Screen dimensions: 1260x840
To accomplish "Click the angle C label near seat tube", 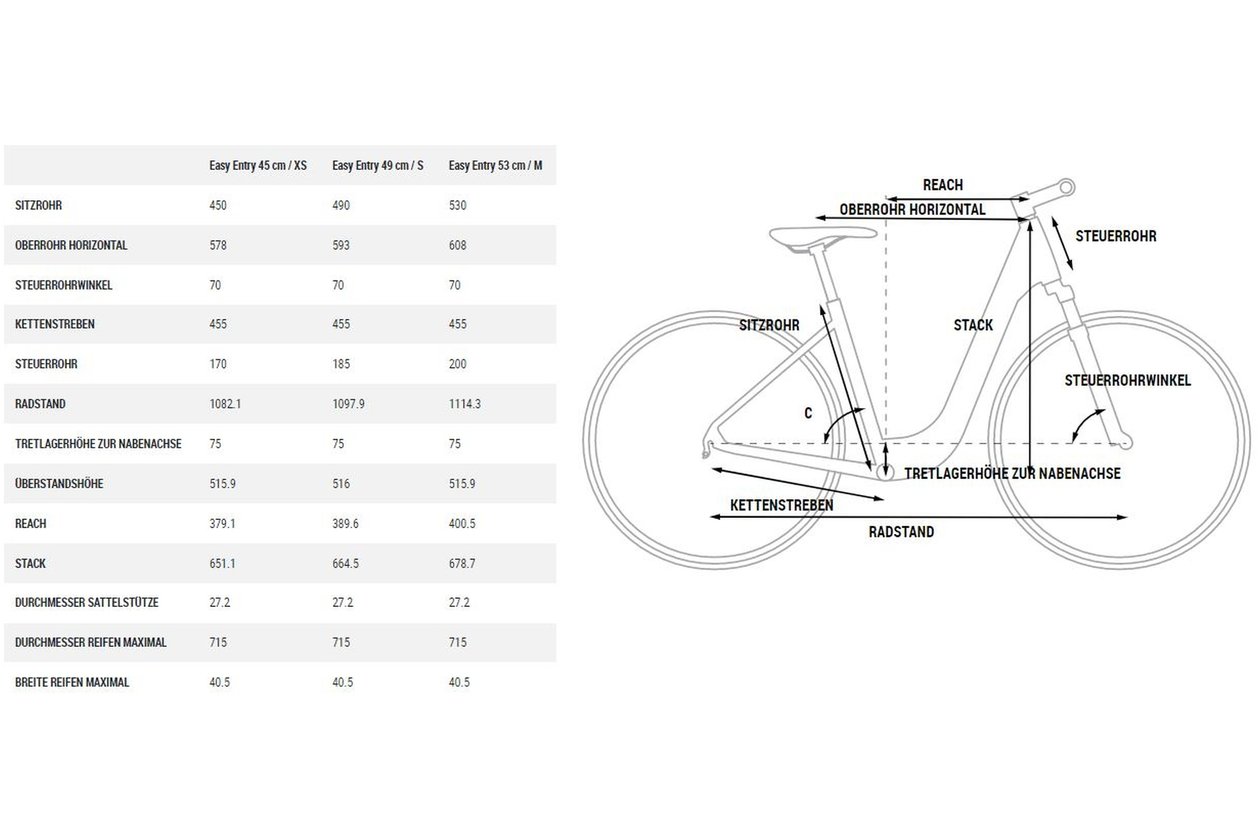I will (809, 412).
